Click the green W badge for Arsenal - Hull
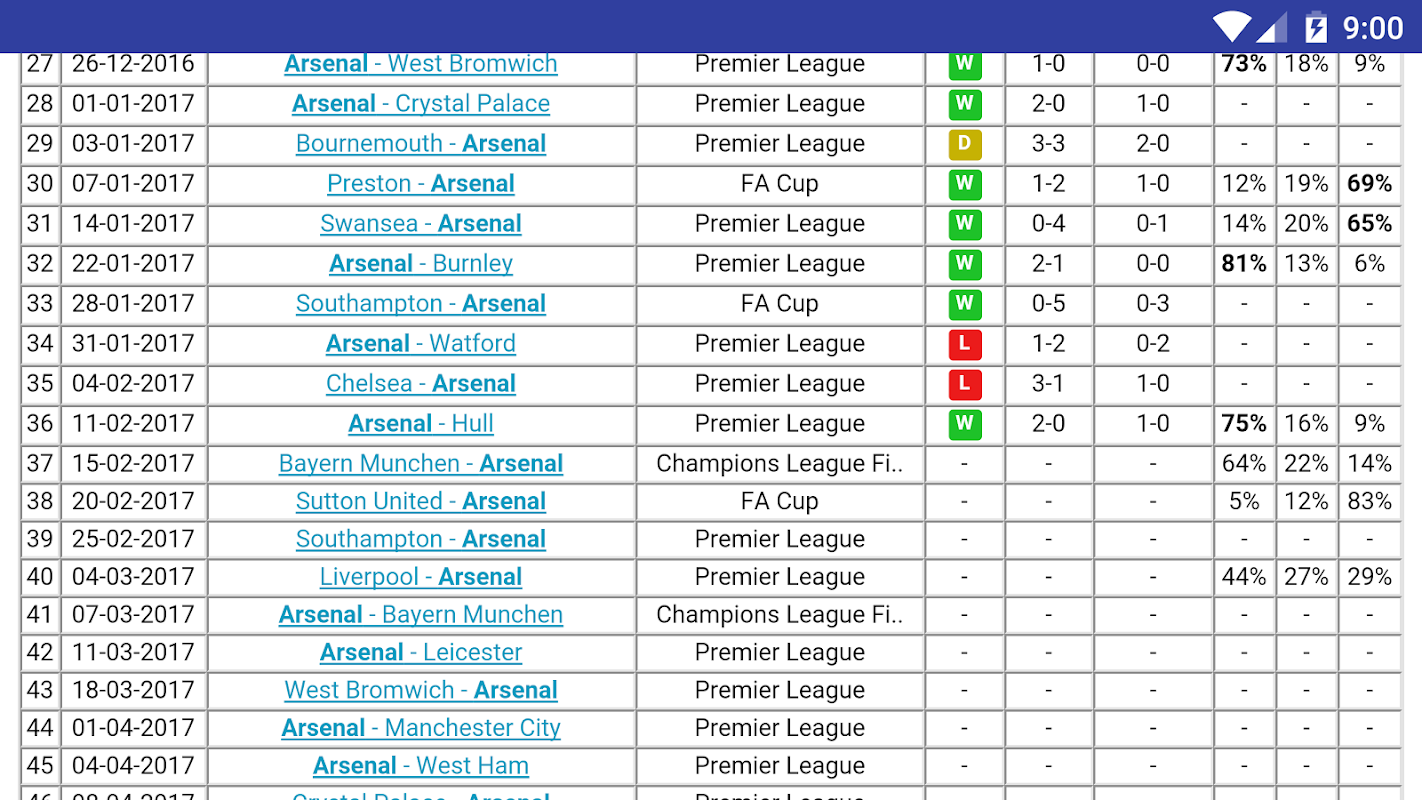1422x800 pixels. pos(964,424)
